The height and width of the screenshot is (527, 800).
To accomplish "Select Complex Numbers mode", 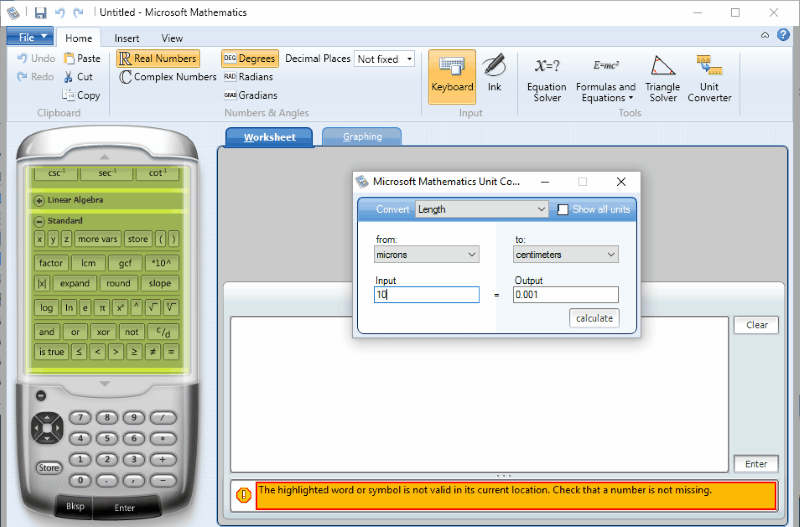I will tap(168, 77).
